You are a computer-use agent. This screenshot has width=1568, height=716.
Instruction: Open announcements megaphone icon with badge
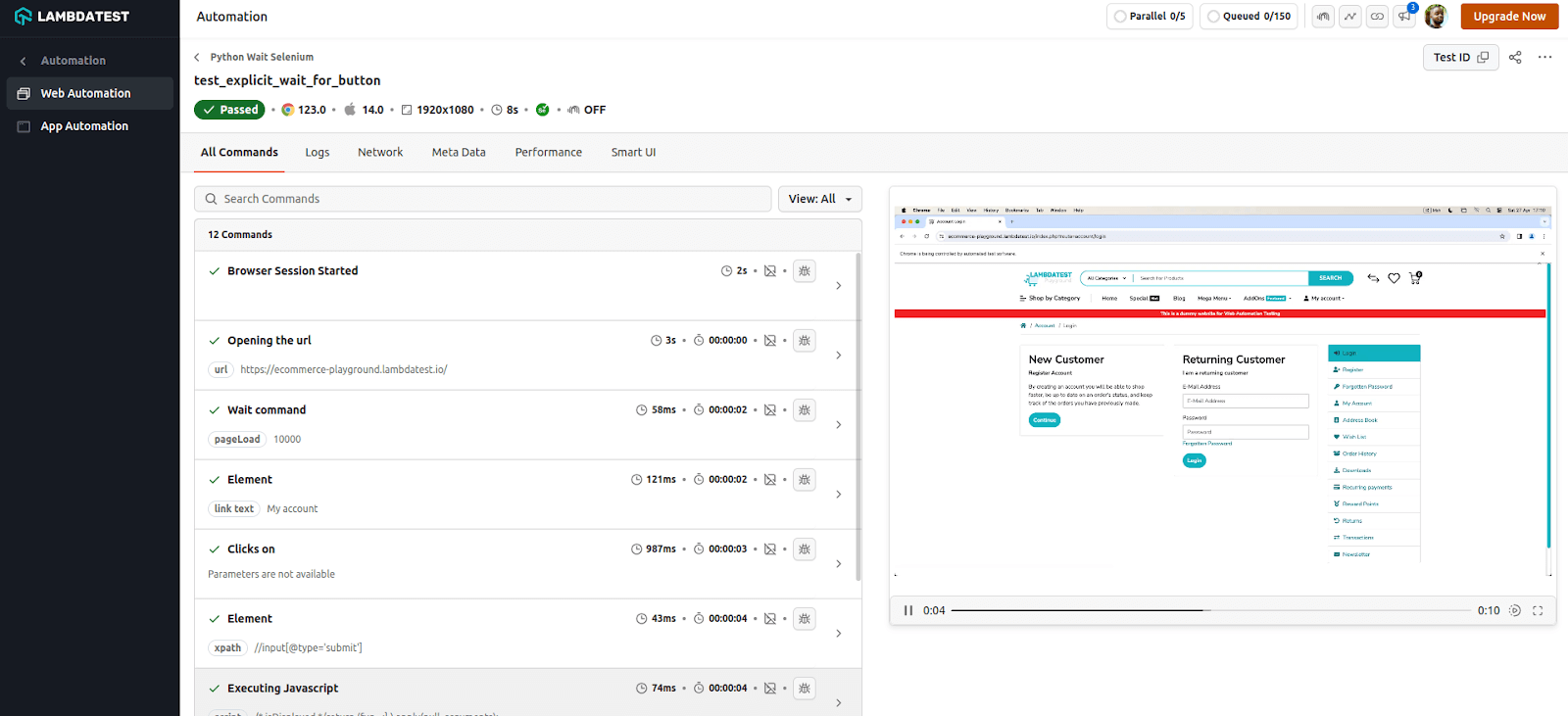(1405, 16)
